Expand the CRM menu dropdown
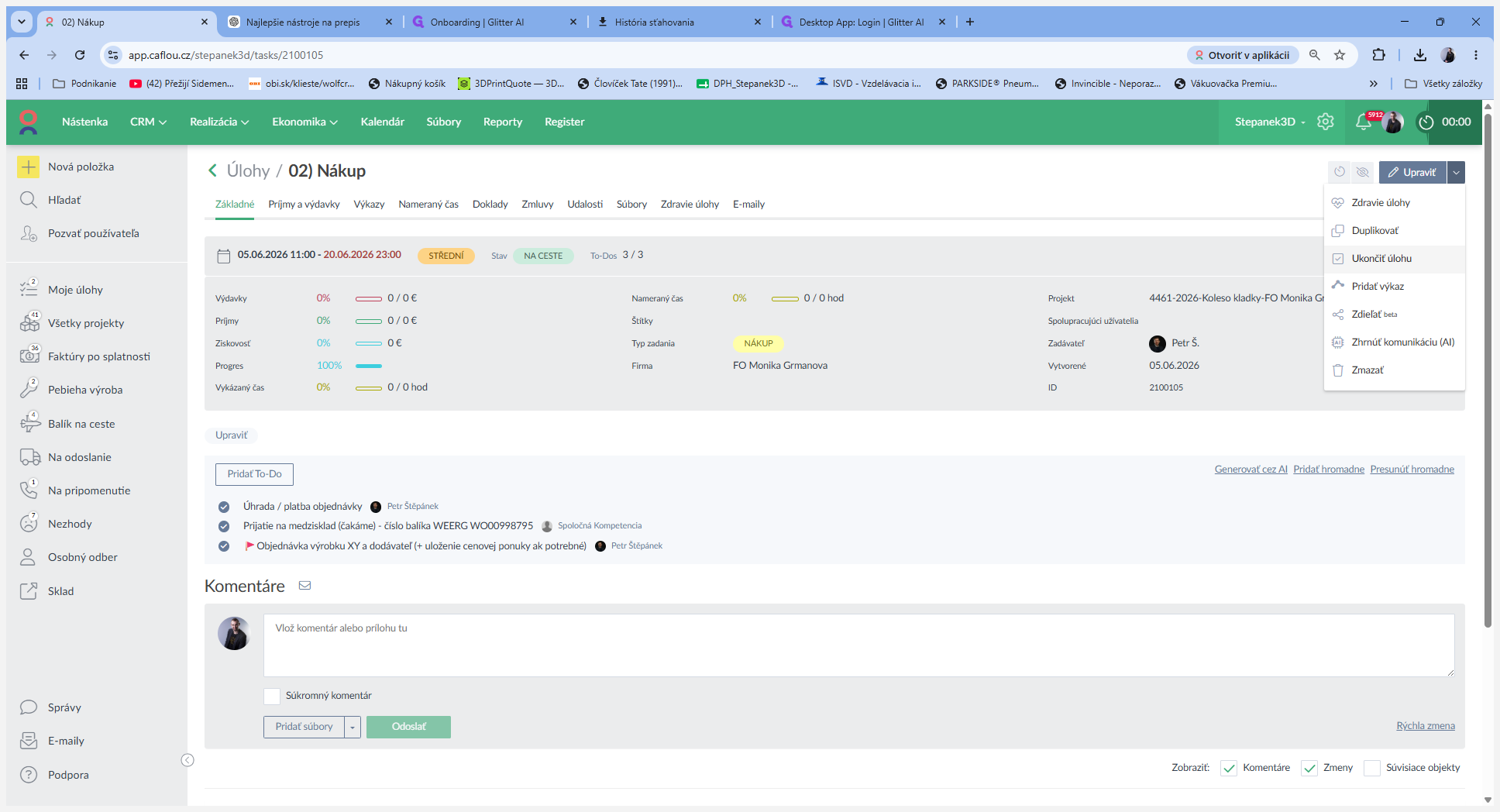This screenshot has height=812, width=1500. click(148, 122)
